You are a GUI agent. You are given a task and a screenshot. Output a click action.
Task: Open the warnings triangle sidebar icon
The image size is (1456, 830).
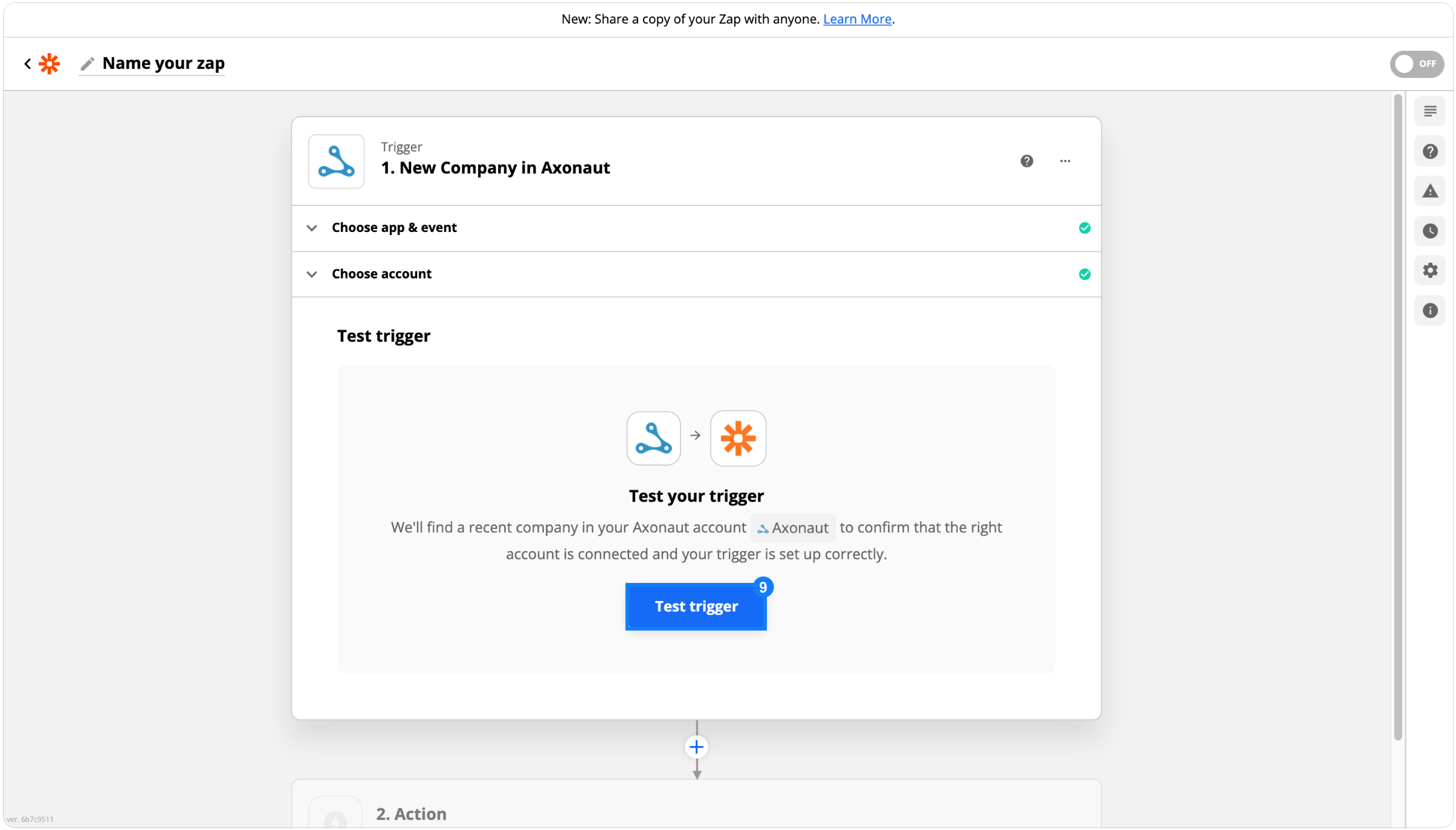point(1429,191)
